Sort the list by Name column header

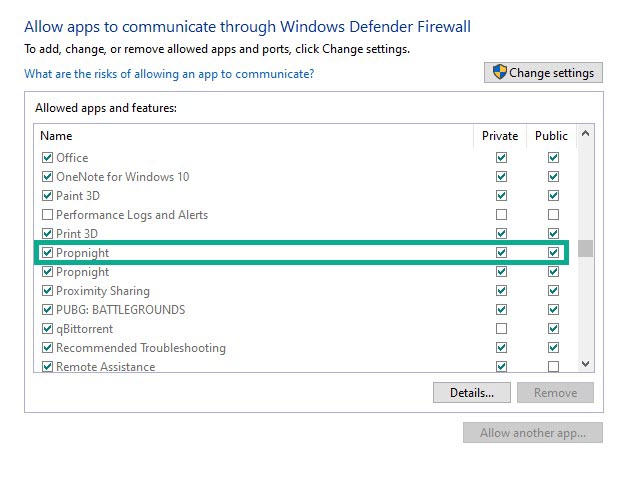pos(56,136)
